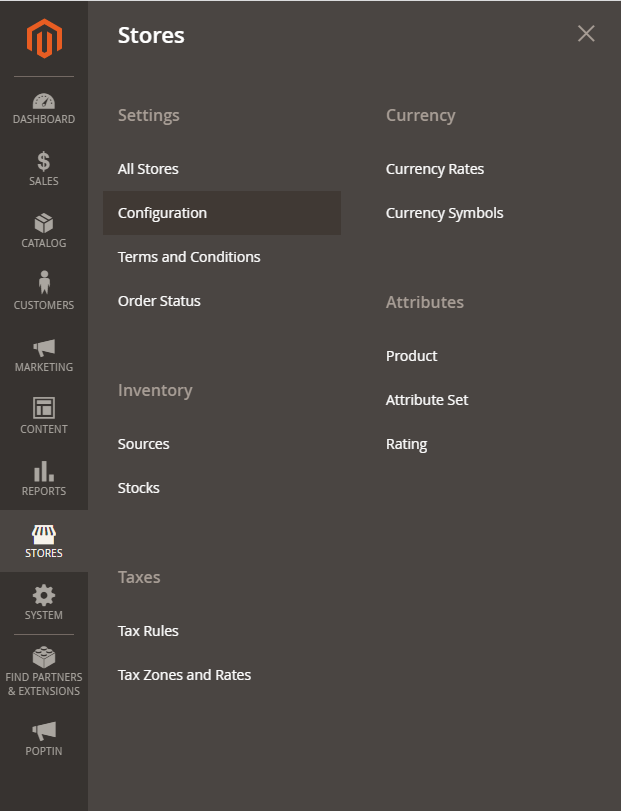The image size is (621, 811).
Task: Open the Poptin megaphone icon
Action: coord(44,731)
